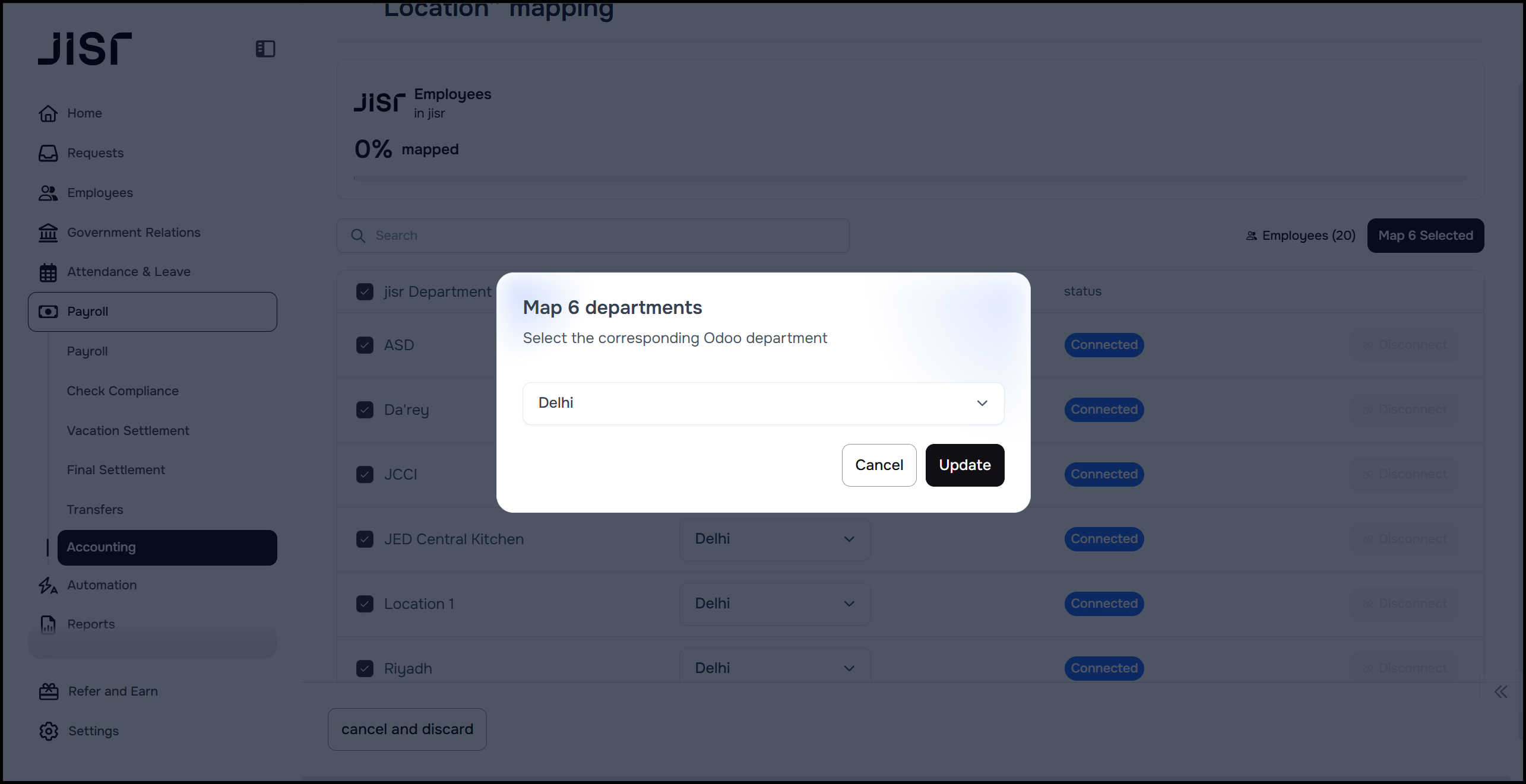Viewport: 1526px width, 784px height.
Task: Click the Search input field
Action: pyautogui.click(x=593, y=236)
